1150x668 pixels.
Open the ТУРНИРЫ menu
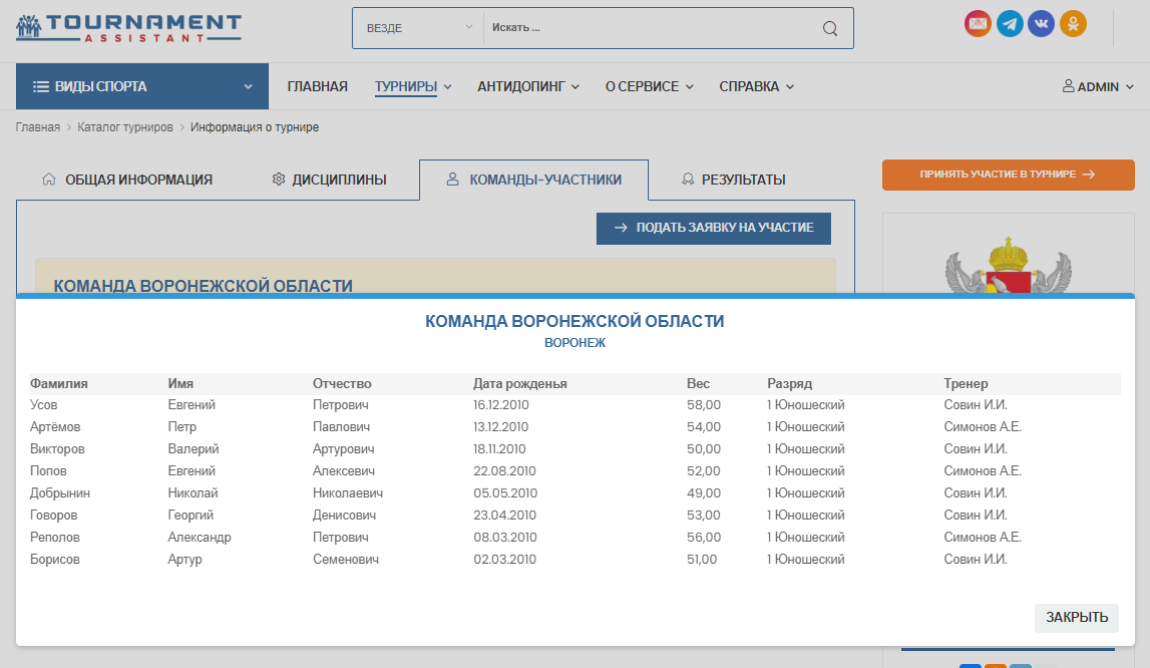click(413, 87)
